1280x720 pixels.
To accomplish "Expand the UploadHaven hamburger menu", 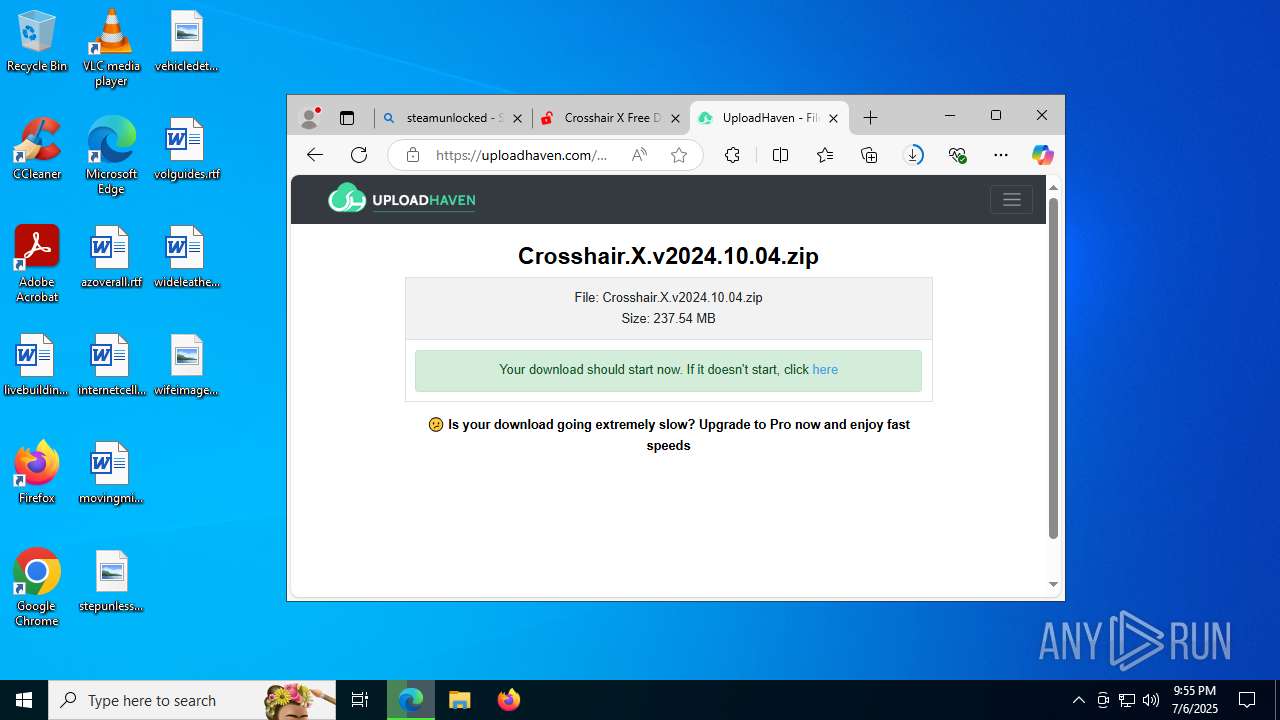I will pyautogui.click(x=1011, y=199).
